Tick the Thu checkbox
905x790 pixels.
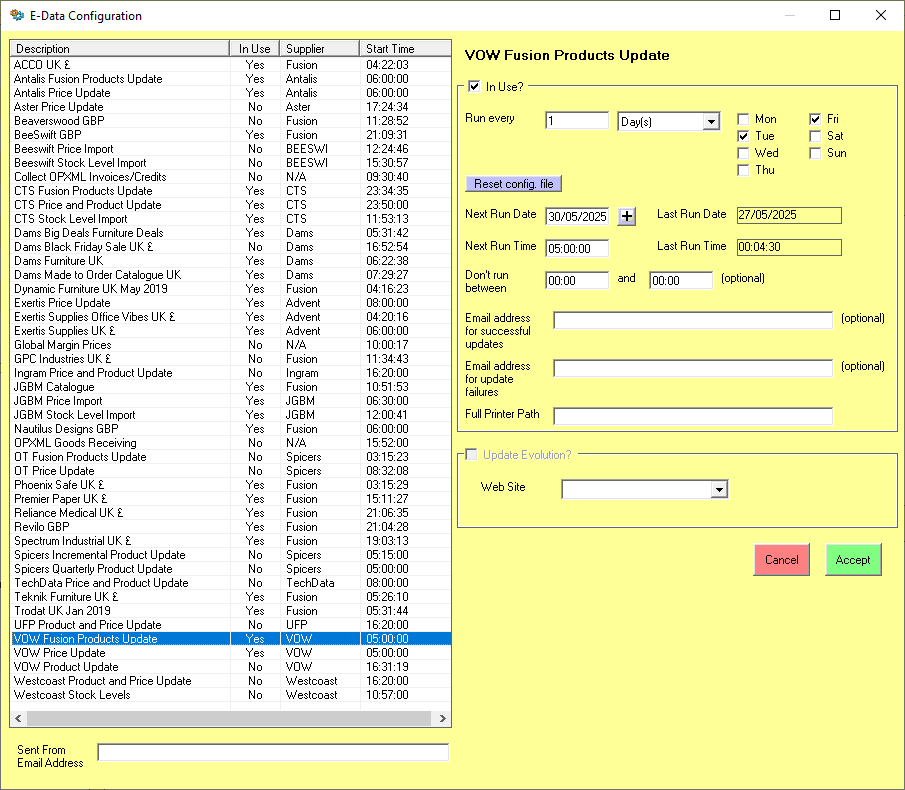click(x=743, y=170)
